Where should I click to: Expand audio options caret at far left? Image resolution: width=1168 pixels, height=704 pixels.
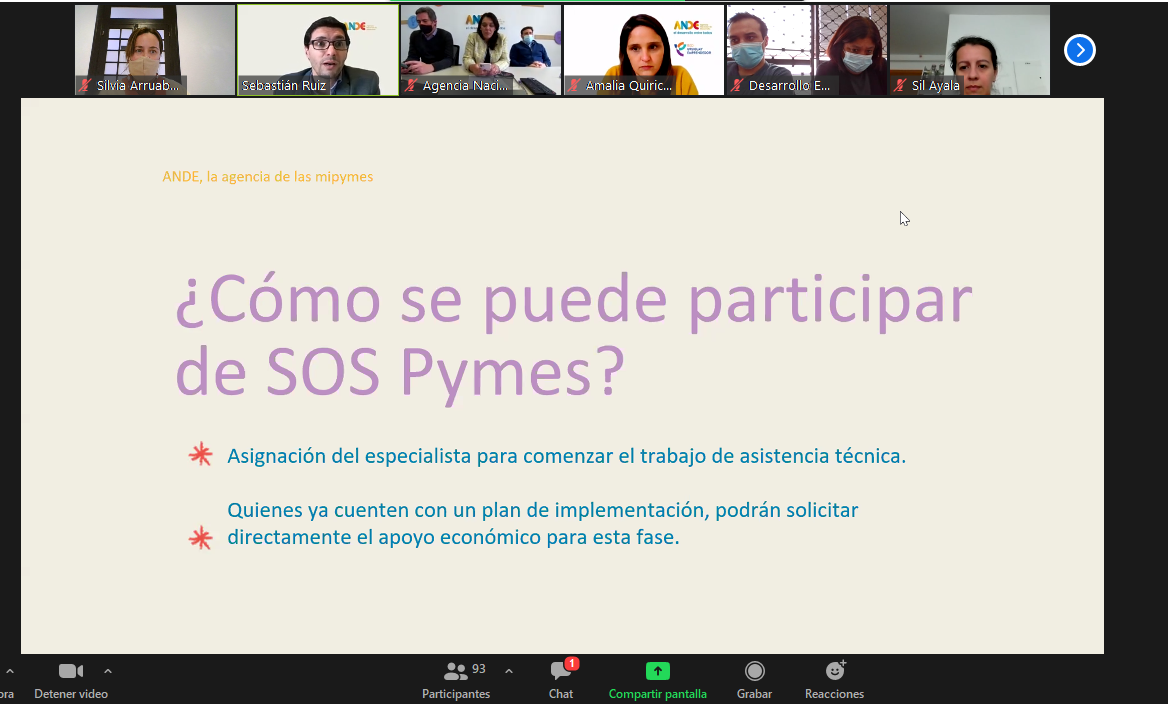(x=10, y=671)
